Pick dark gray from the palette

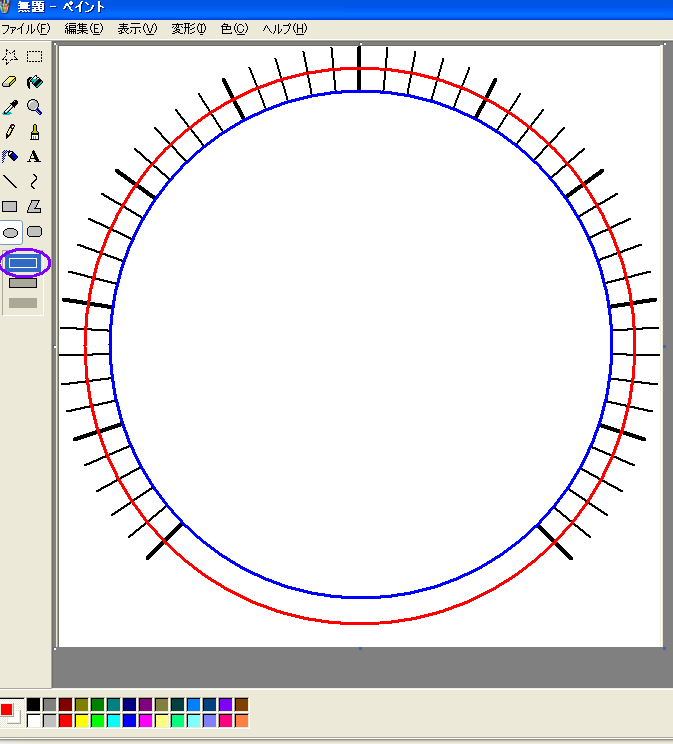(49, 704)
